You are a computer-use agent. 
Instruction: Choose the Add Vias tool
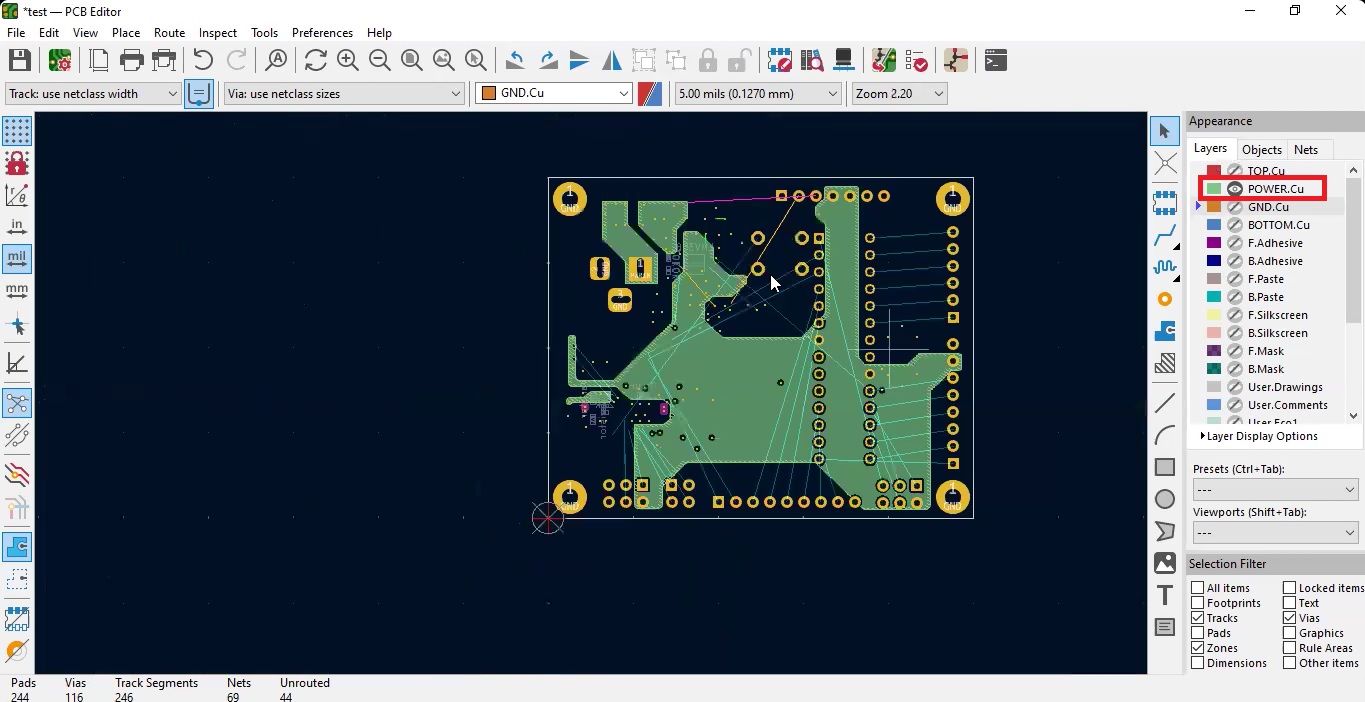1165,299
